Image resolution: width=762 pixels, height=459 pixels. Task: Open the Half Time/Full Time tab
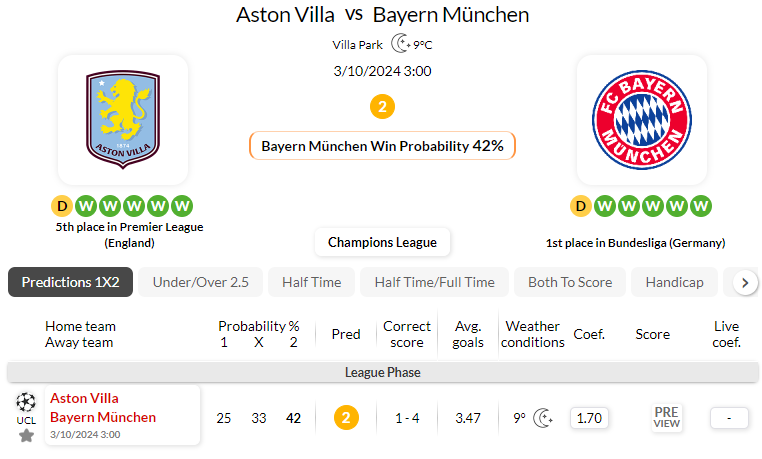click(434, 282)
